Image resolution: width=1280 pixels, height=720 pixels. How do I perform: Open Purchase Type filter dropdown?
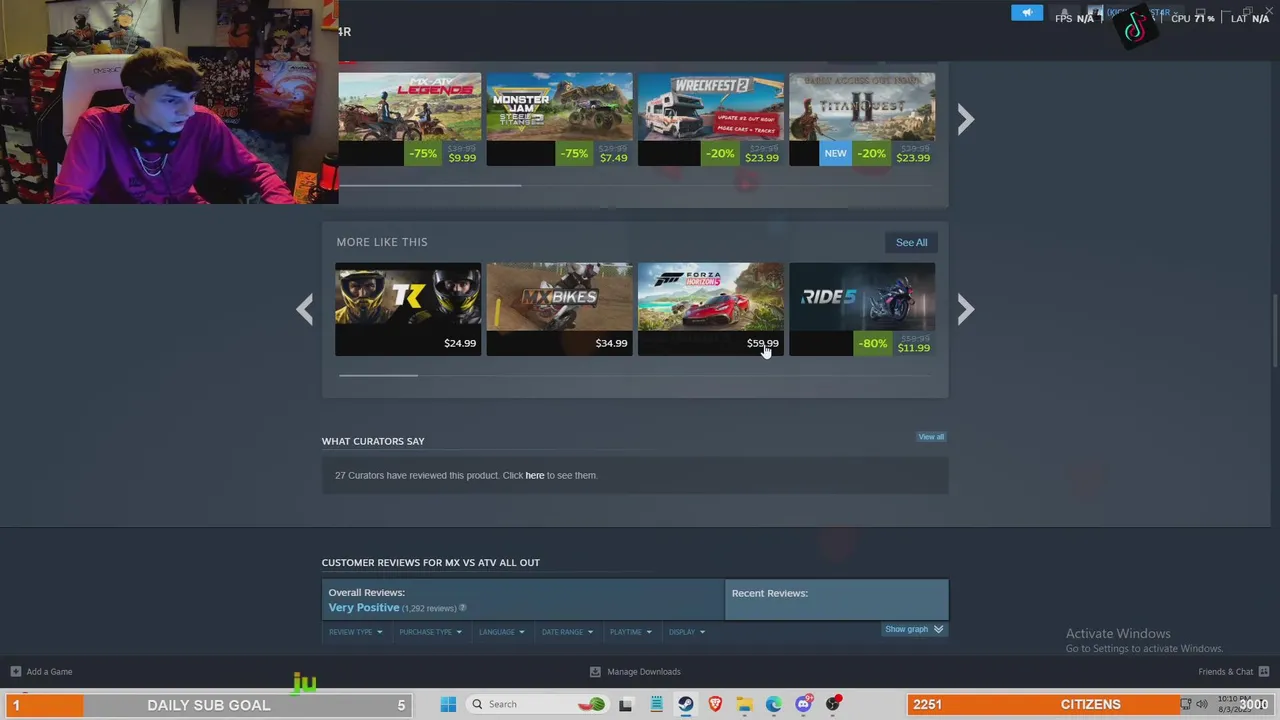pos(430,632)
